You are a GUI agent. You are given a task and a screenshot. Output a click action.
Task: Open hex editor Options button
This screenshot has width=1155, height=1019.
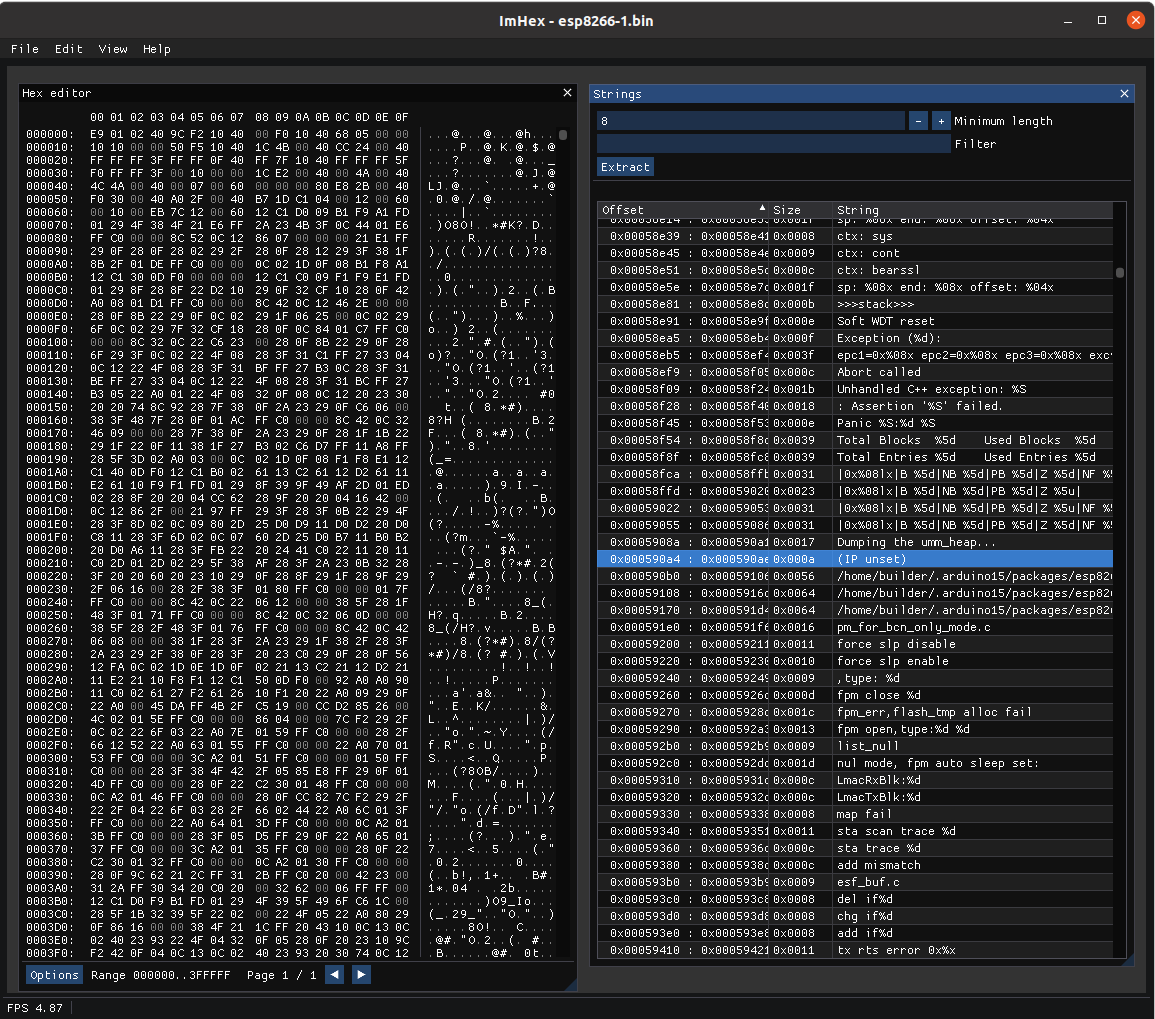pyautogui.click(x=54, y=975)
